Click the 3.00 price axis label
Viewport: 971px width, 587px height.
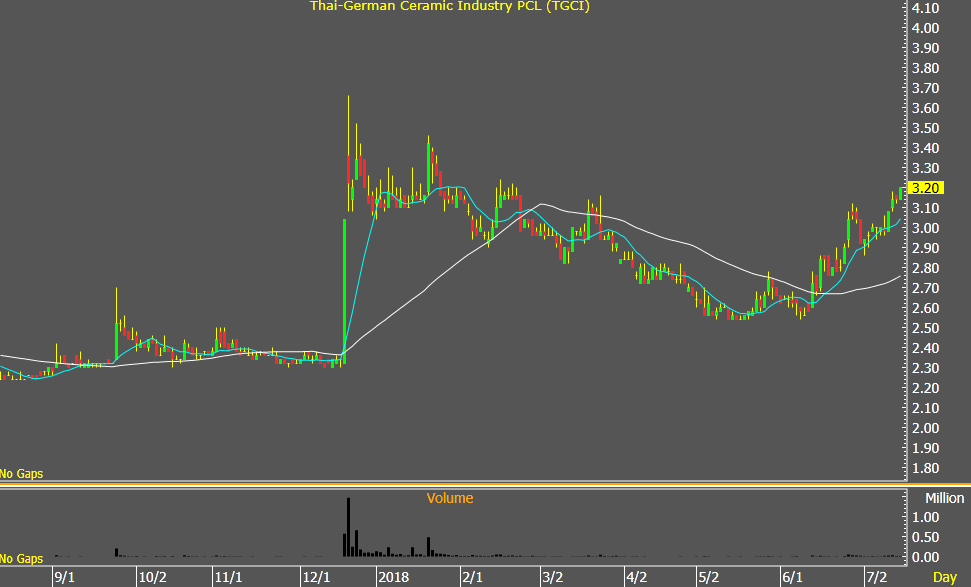pos(925,228)
